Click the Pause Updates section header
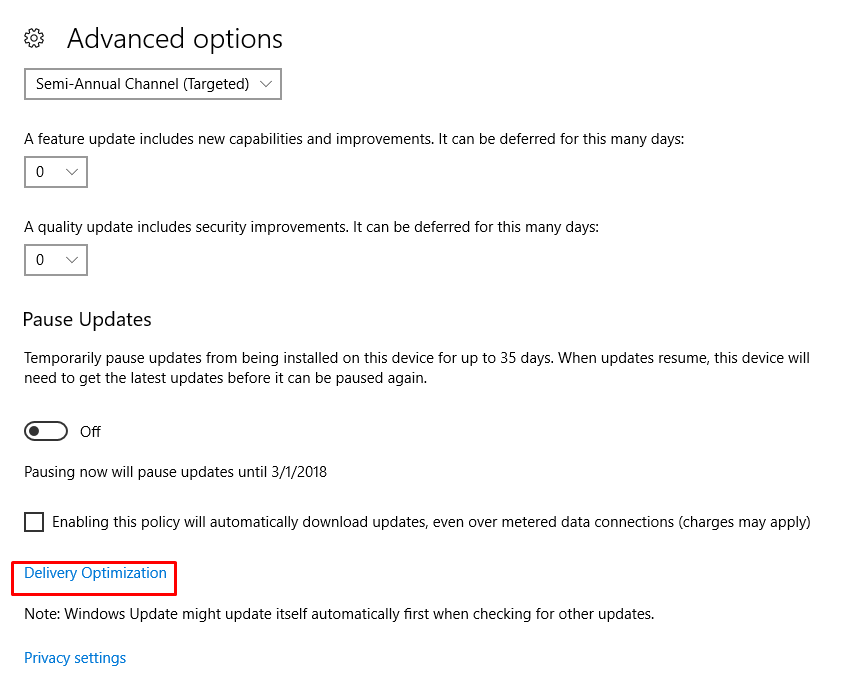The width and height of the screenshot is (868, 676). [x=86, y=319]
